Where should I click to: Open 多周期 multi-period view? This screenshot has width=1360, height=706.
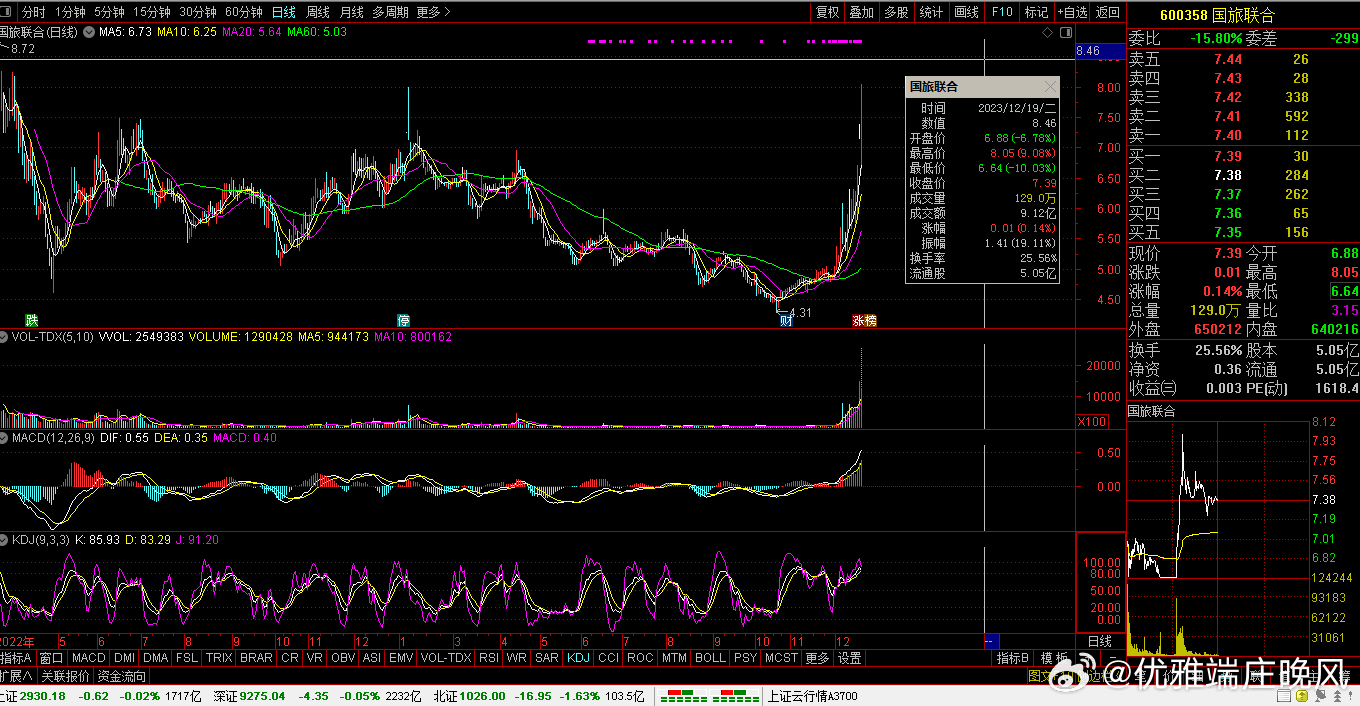click(390, 12)
